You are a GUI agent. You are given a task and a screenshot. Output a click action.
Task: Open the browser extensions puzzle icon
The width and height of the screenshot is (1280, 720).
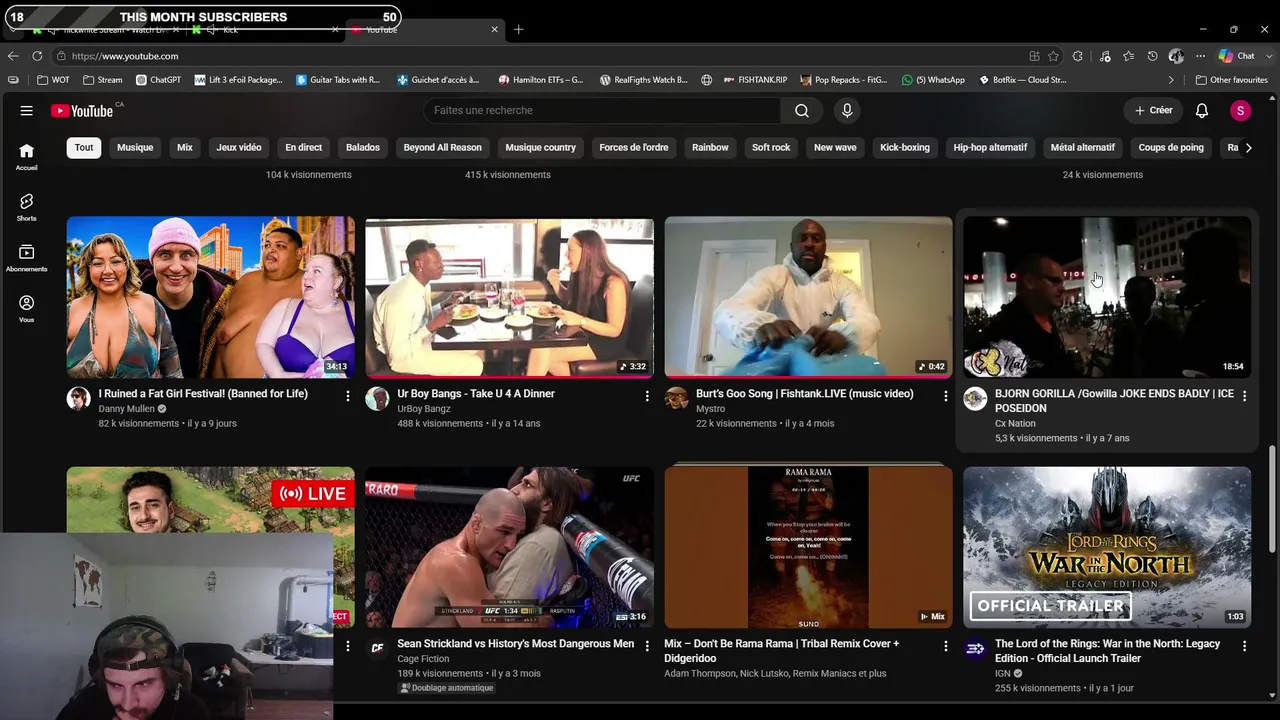click(1077, 56)
